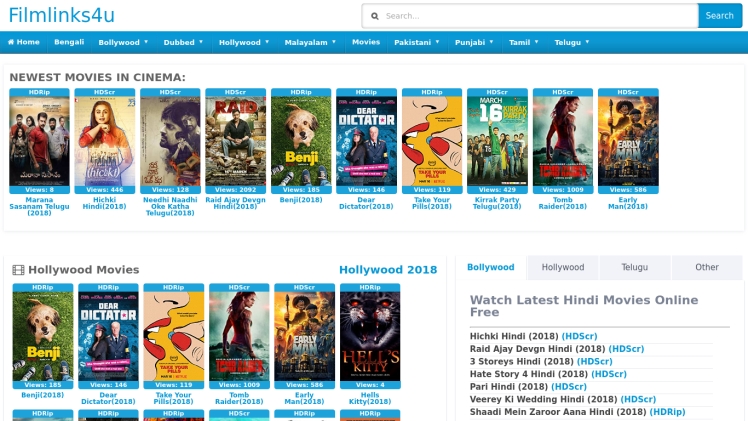Open the Hollywood 2018 link
Image resolution: width=748 pixels, height=421 pixels.
(x=388, y=270)
